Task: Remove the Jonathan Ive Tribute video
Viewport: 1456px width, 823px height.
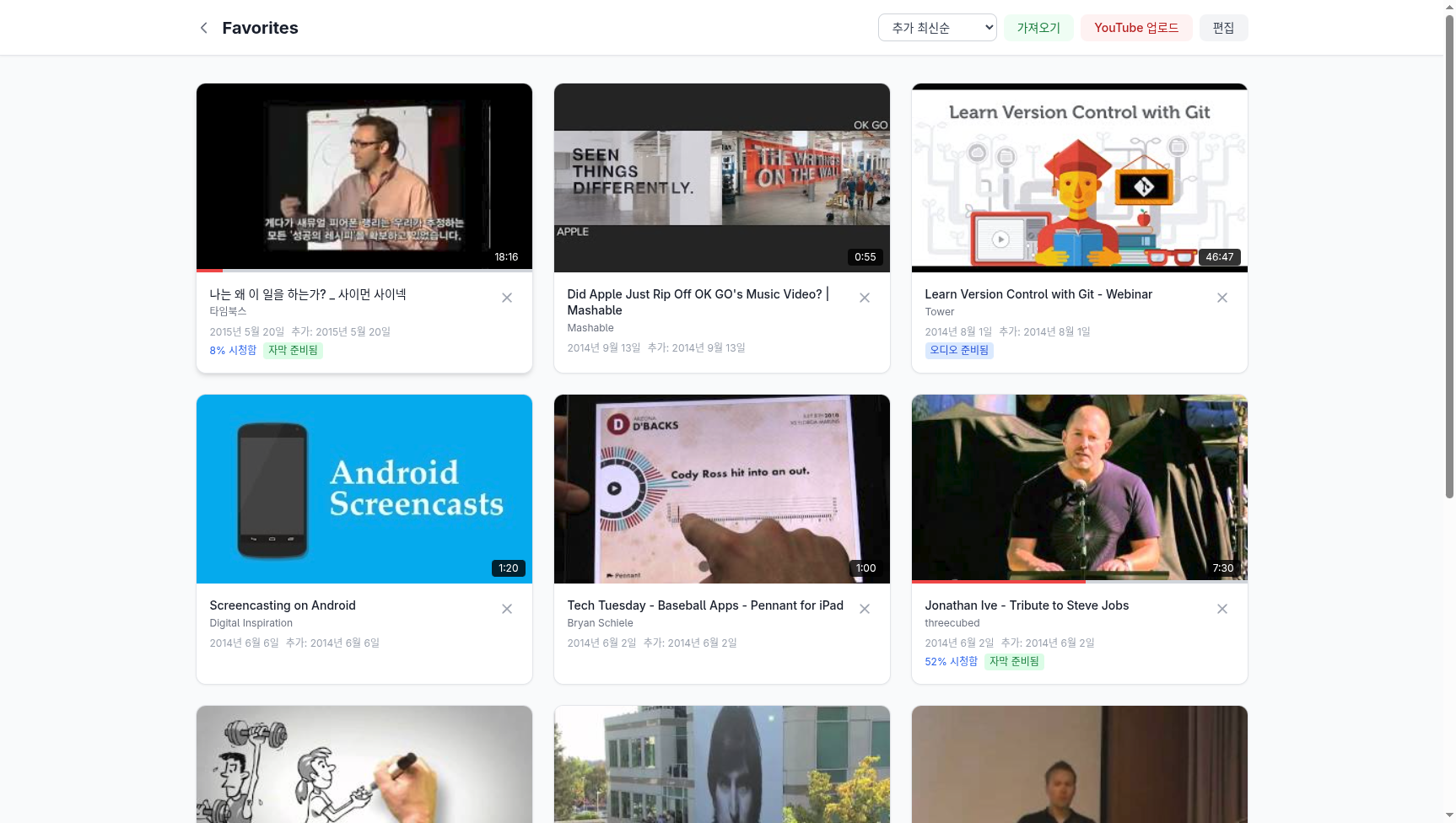Action: coord(1222,609)
